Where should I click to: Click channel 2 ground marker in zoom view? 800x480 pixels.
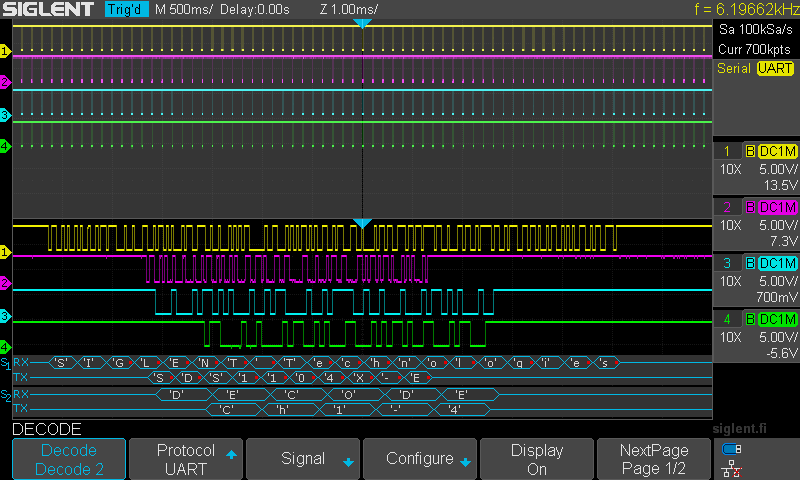(5, 284)
